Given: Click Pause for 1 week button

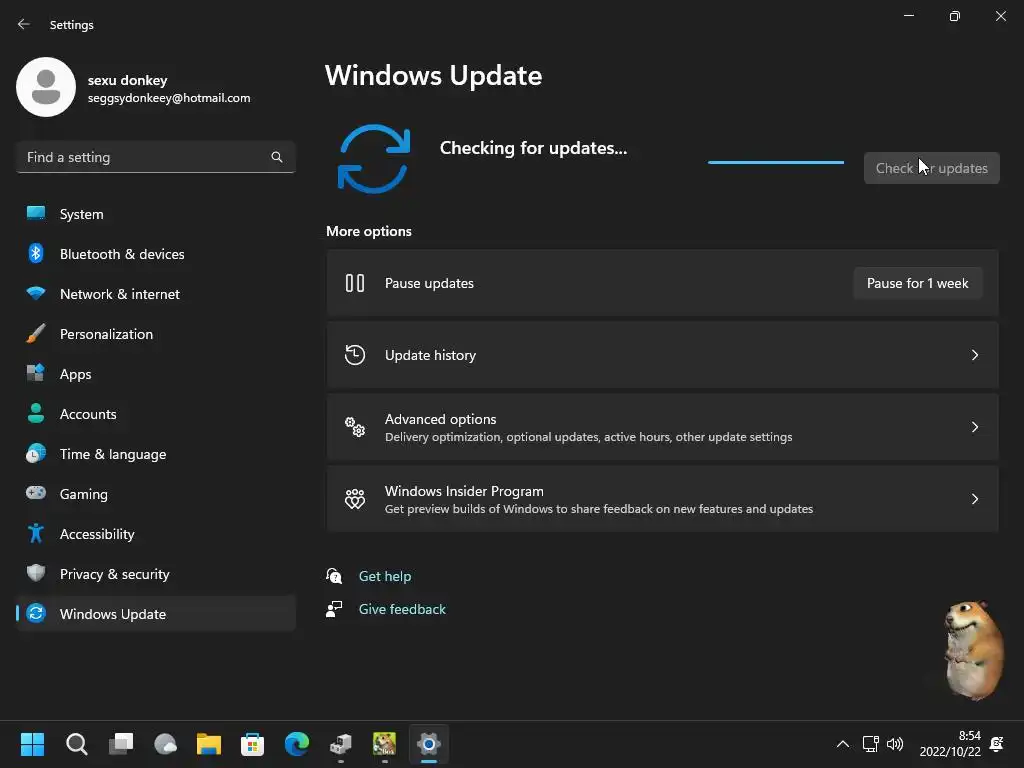Looking at the screenshot, I should pos(918,283).
